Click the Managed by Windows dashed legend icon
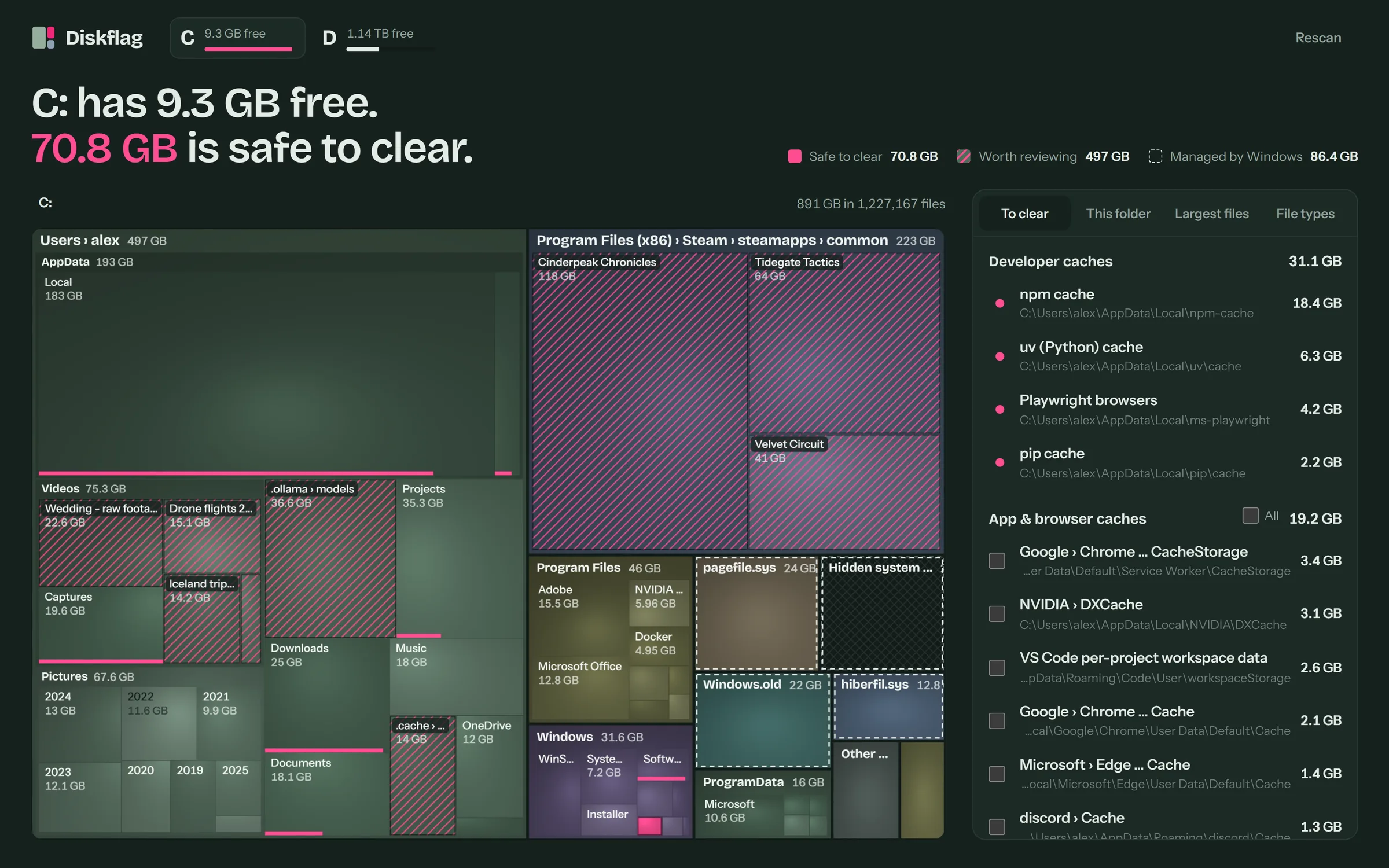 point(1155,156)
